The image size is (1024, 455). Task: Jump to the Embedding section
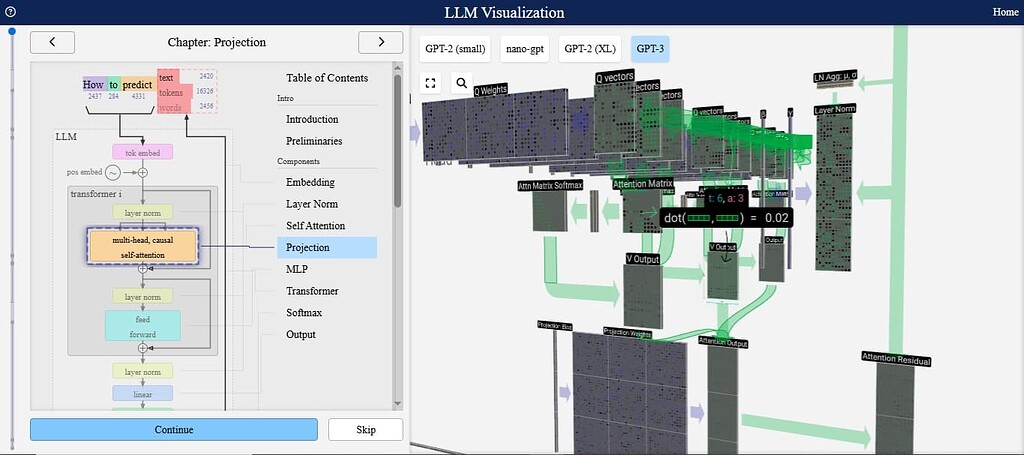[x=310, y=182]
